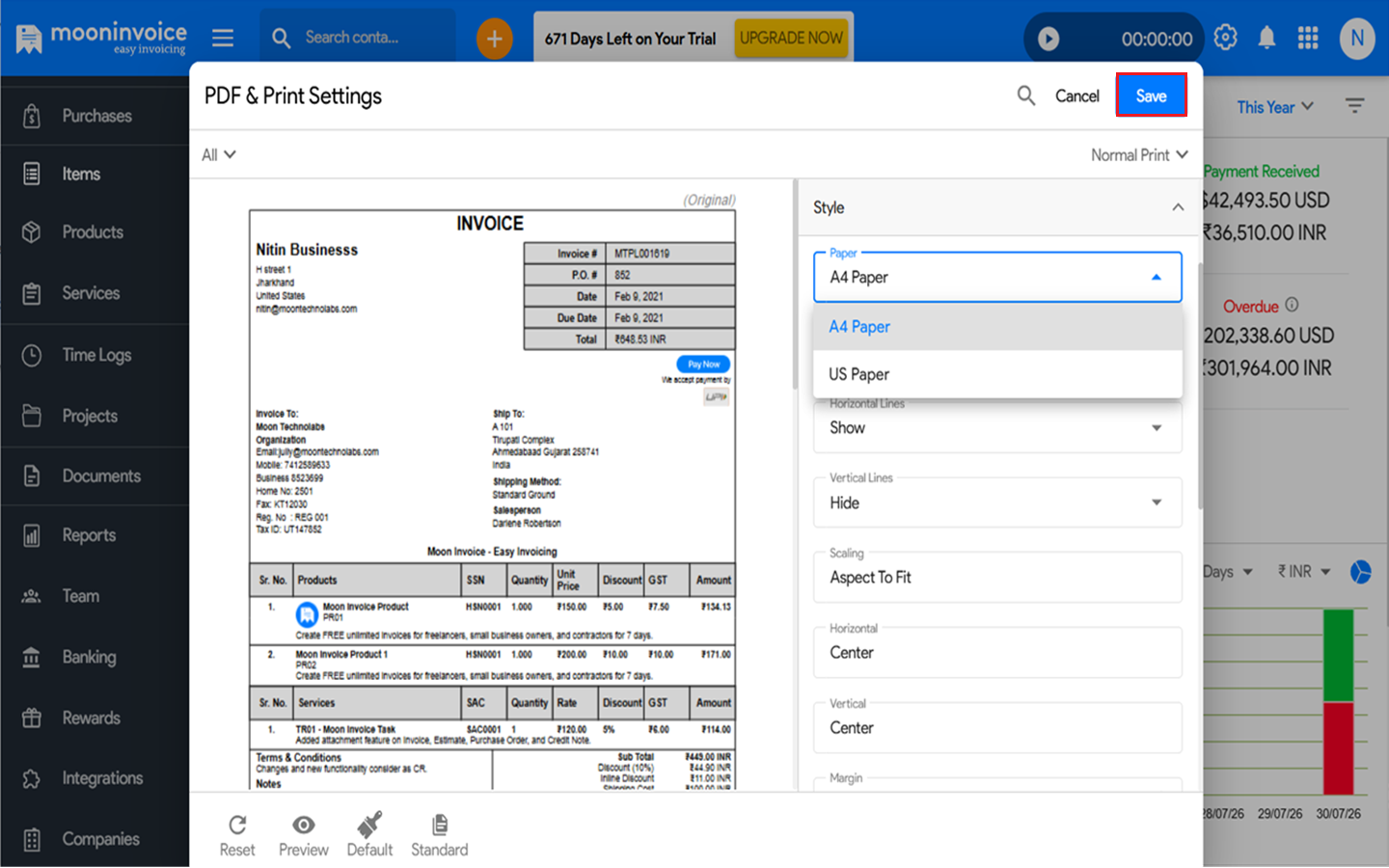Open the All filter dropdown
This screenshot has height=868, width=1389.
219,154
